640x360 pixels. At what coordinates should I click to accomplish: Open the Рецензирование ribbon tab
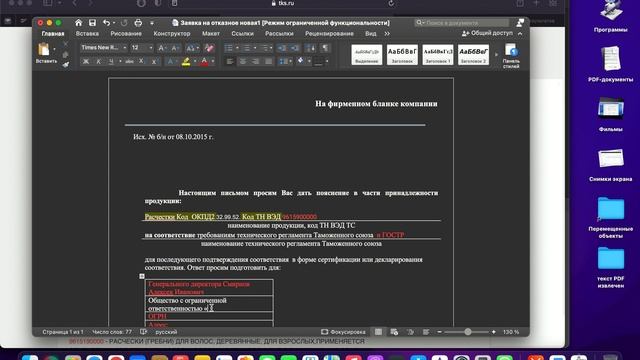tap(329, 33)
